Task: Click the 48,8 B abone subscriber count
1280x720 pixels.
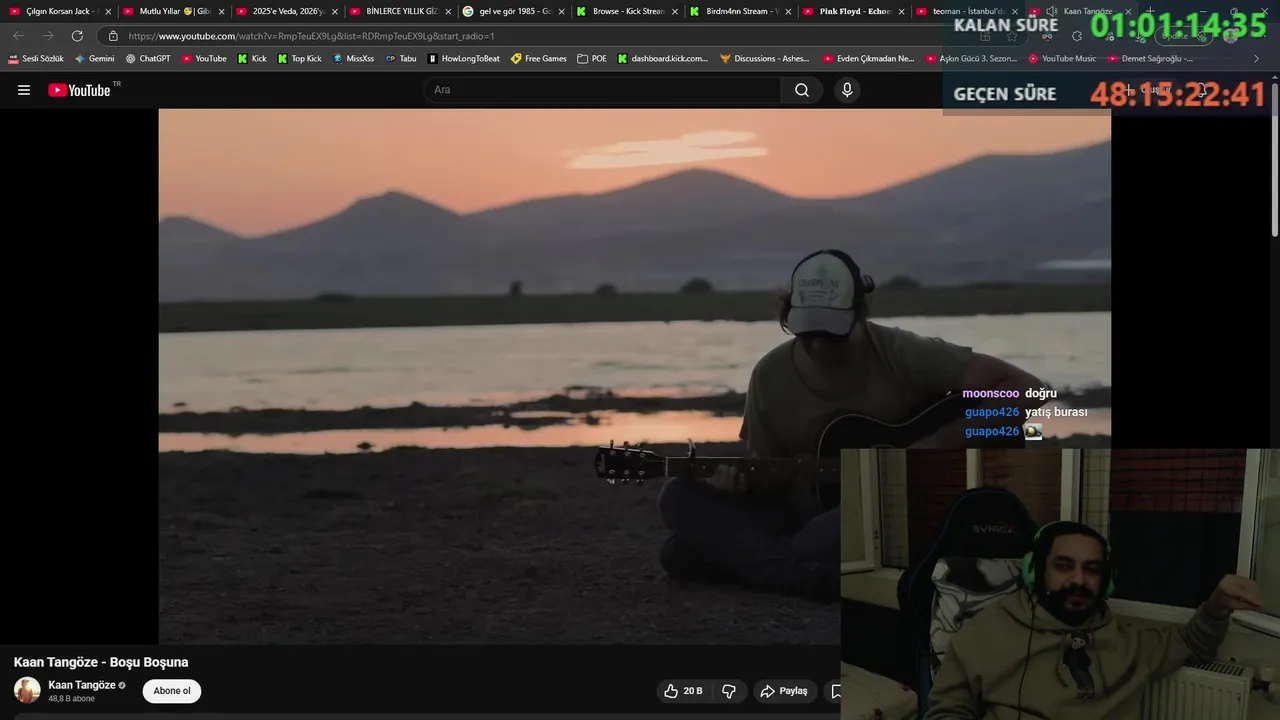Action: pyautogui.click(x=72, y=699)
